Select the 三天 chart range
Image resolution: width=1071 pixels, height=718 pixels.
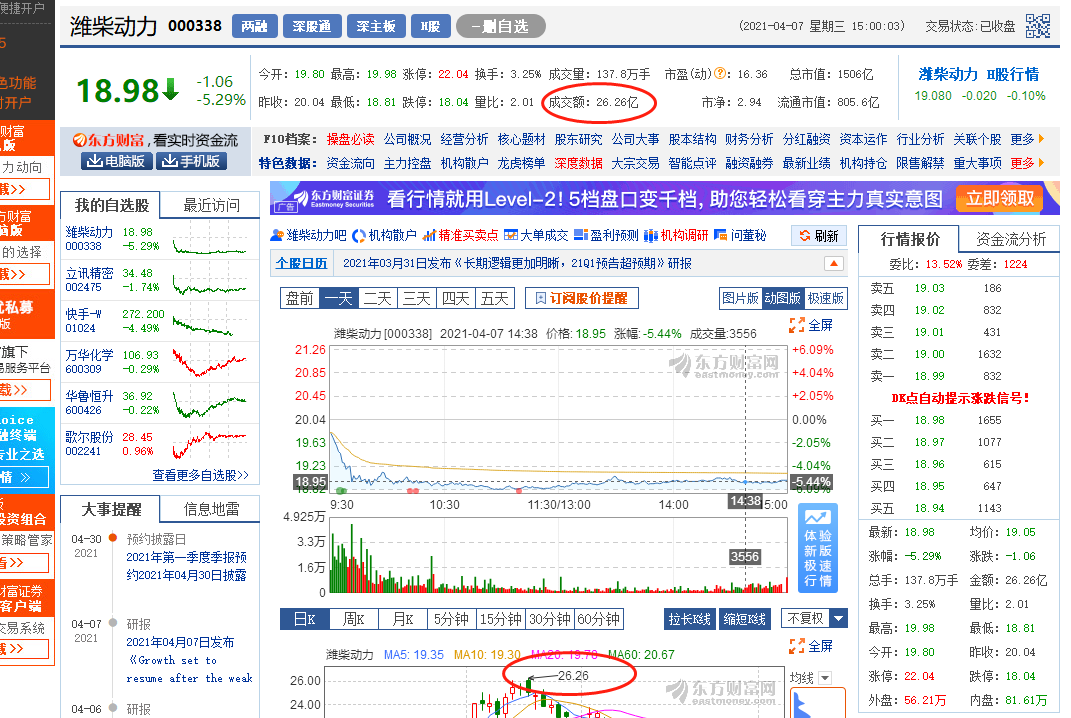pyautogui.click(x=417, y=299)
